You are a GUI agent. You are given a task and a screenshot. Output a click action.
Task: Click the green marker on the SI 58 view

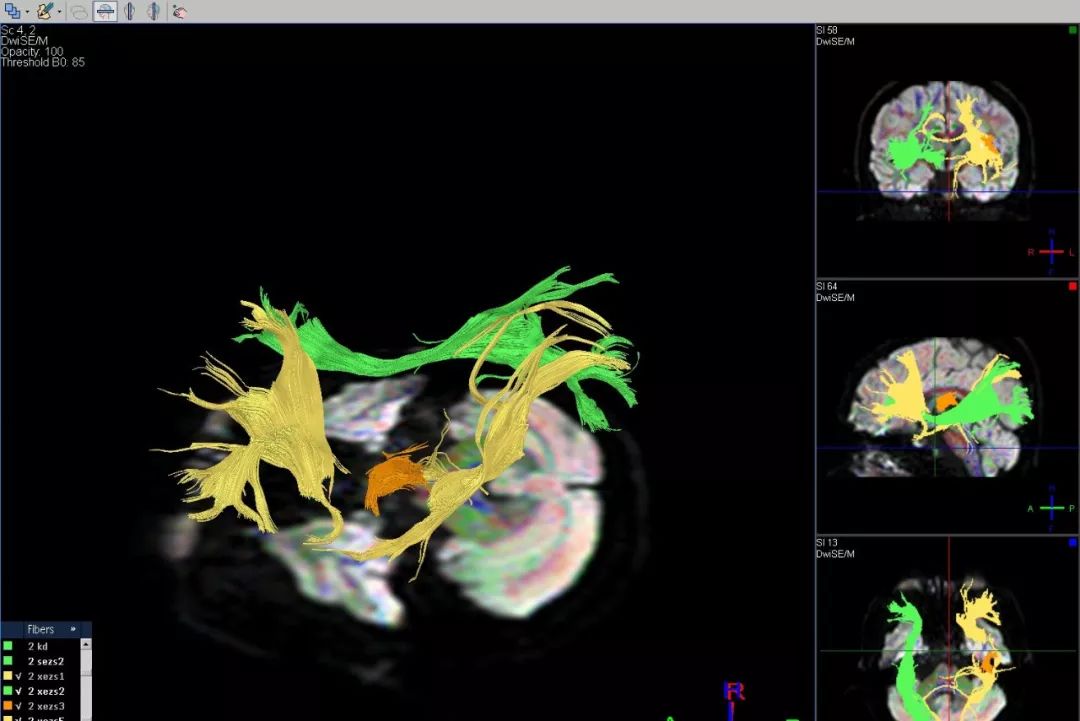pyautogui.click(x=1072, y=30)
